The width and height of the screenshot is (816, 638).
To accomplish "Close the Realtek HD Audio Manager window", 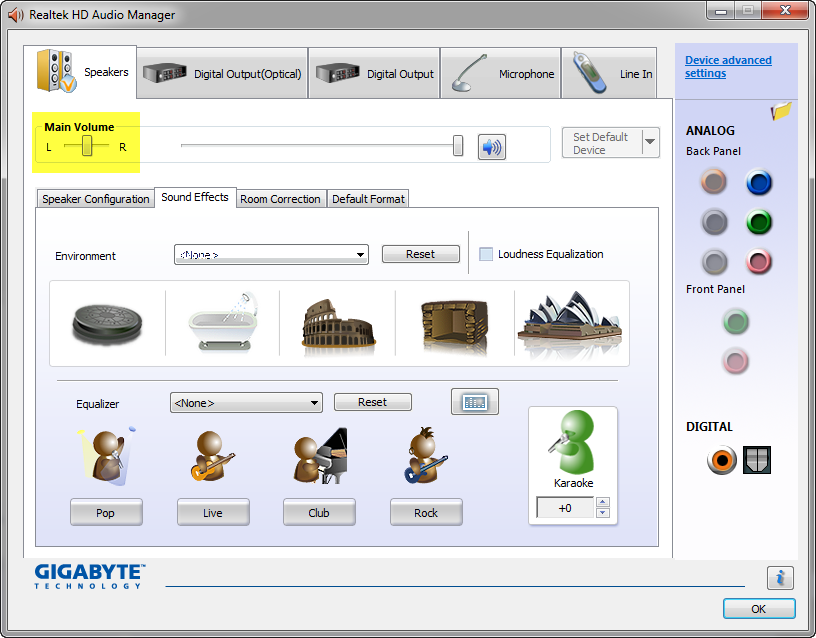I will [786, 10].
